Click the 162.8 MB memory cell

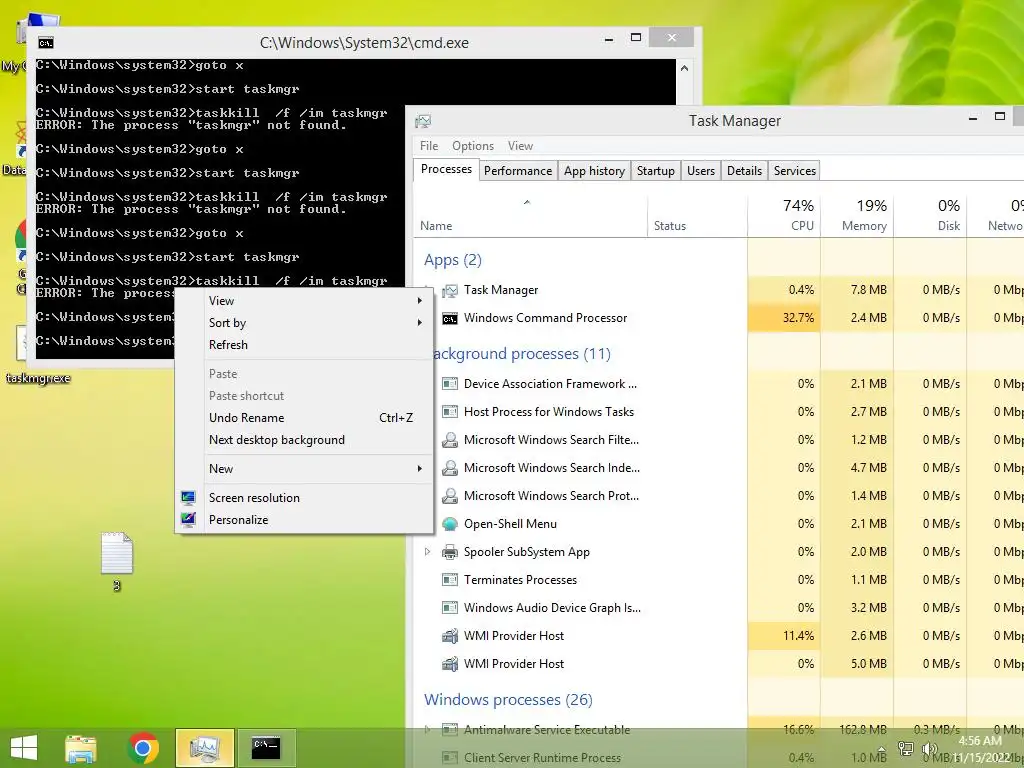857,729
